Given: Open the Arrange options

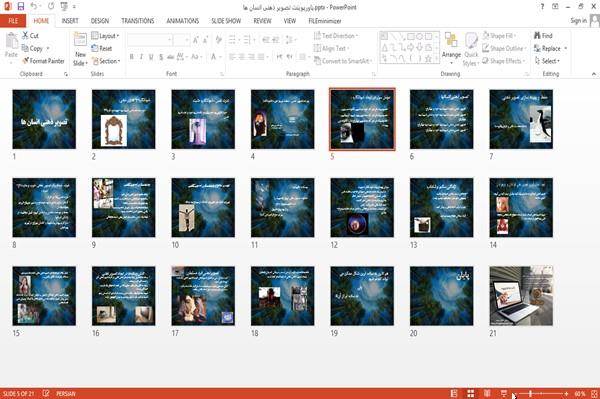Looking at the screenshot, I should (x=451, y=49).
